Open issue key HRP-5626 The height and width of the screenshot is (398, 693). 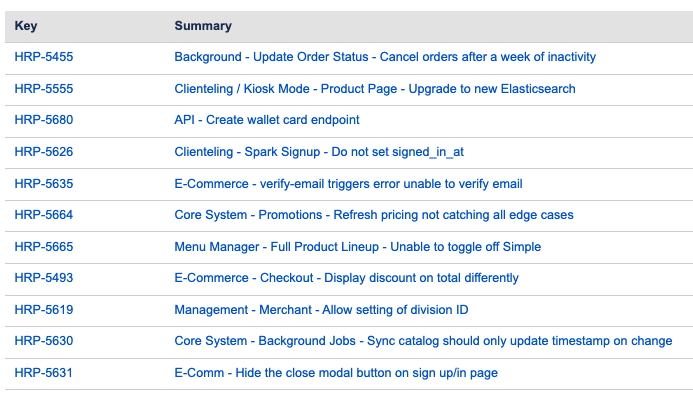(44, 152)
